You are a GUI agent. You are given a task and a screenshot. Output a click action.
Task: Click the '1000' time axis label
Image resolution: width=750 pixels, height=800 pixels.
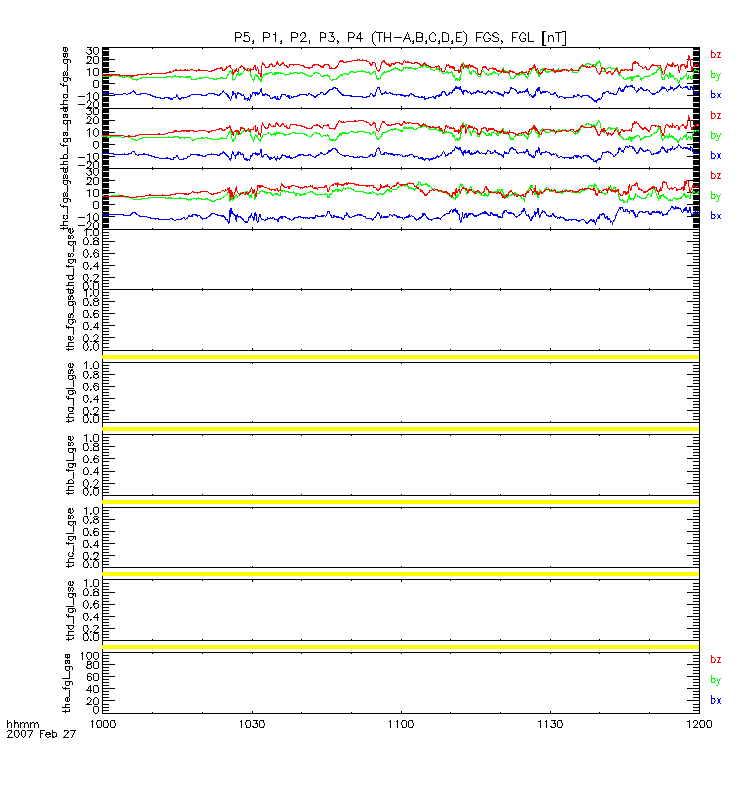pyautogui.click(x=103, y=724)
